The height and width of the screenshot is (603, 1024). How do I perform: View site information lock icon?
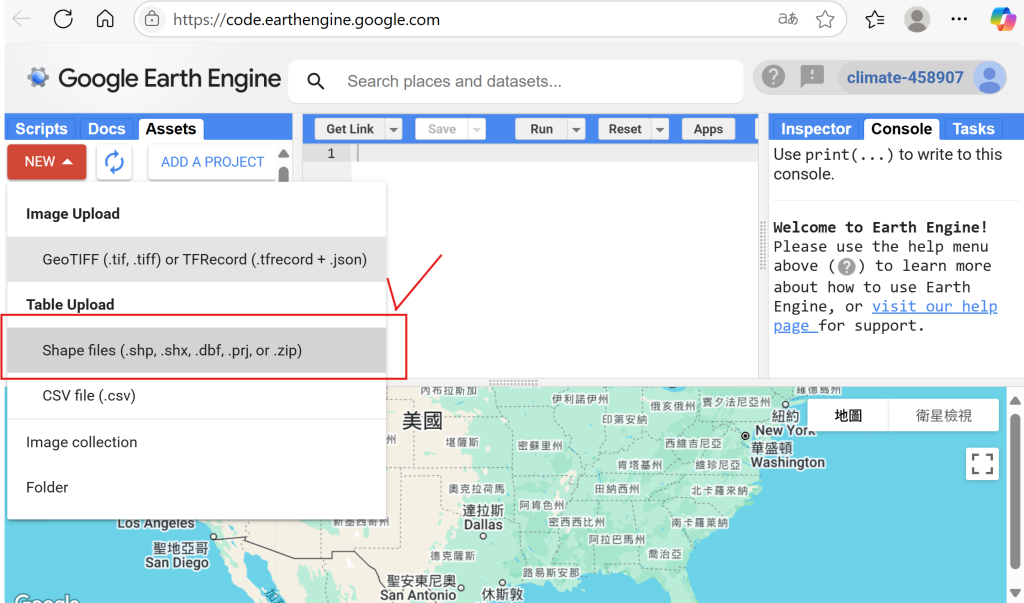coord(152,20)
